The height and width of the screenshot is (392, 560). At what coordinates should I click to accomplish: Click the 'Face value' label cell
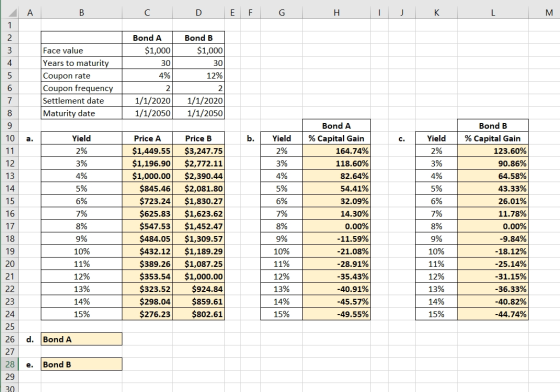click(x=81, y=50)
